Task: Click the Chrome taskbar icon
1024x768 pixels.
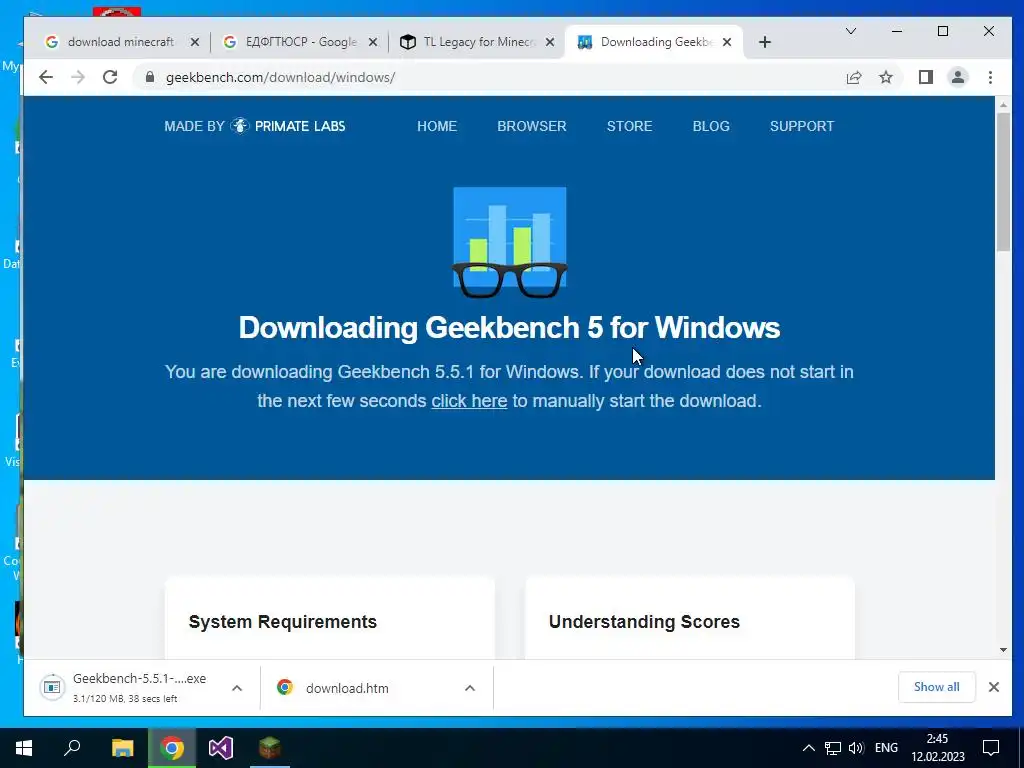Action: (172, 748)
